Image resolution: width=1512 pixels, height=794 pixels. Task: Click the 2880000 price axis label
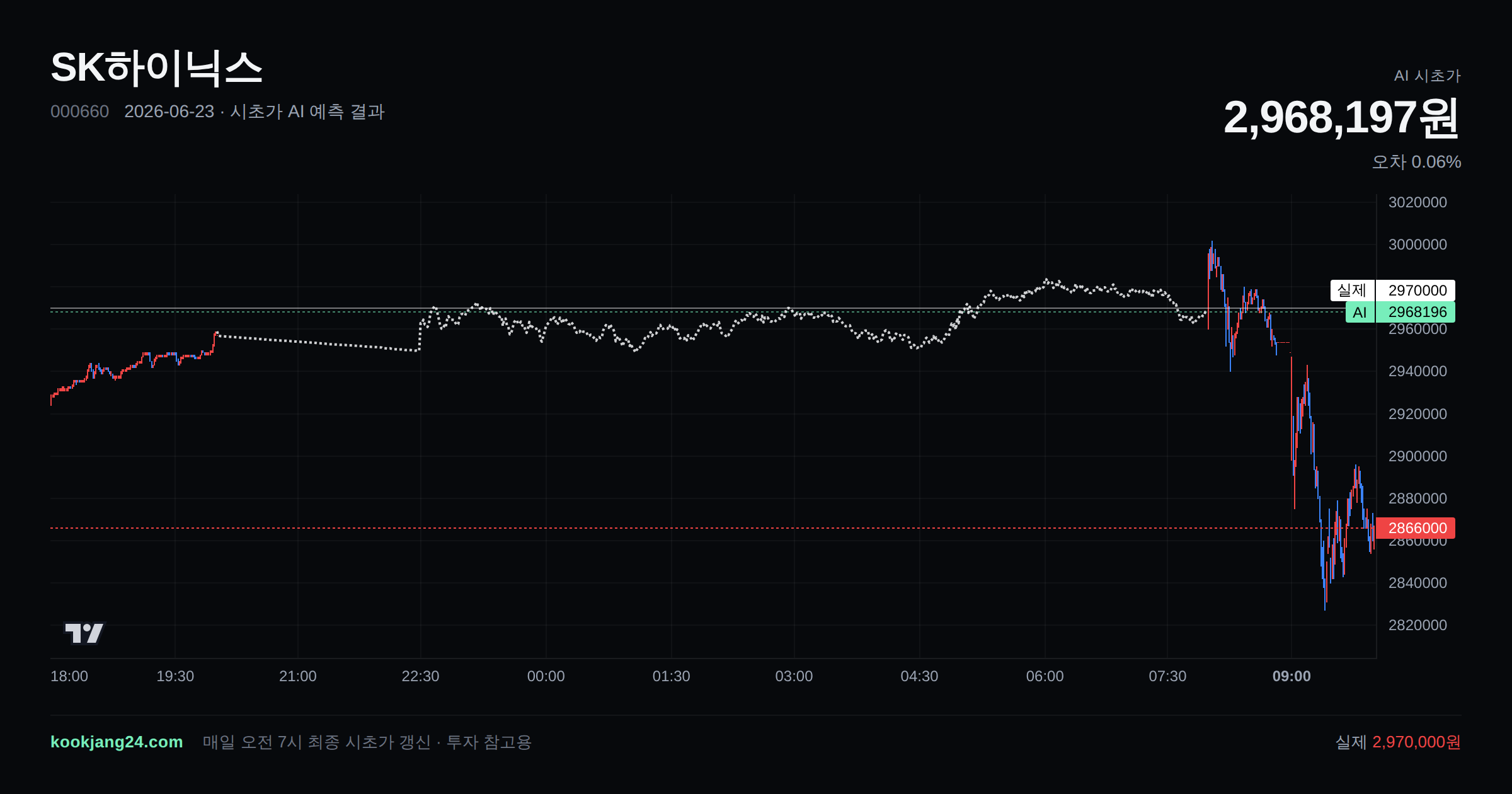click(x=1417, y=498)
